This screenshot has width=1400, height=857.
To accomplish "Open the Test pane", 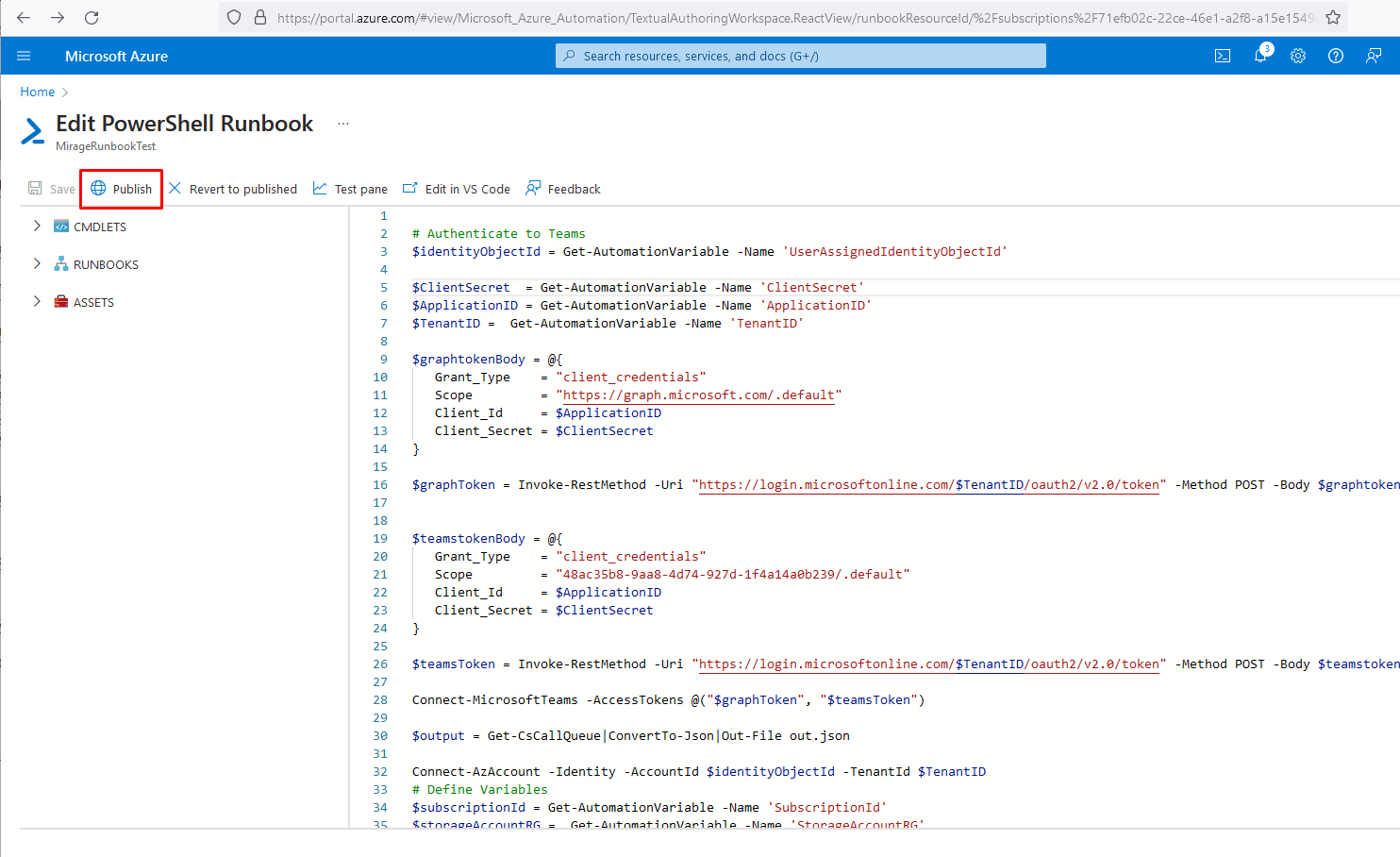I will pos(350,189).
